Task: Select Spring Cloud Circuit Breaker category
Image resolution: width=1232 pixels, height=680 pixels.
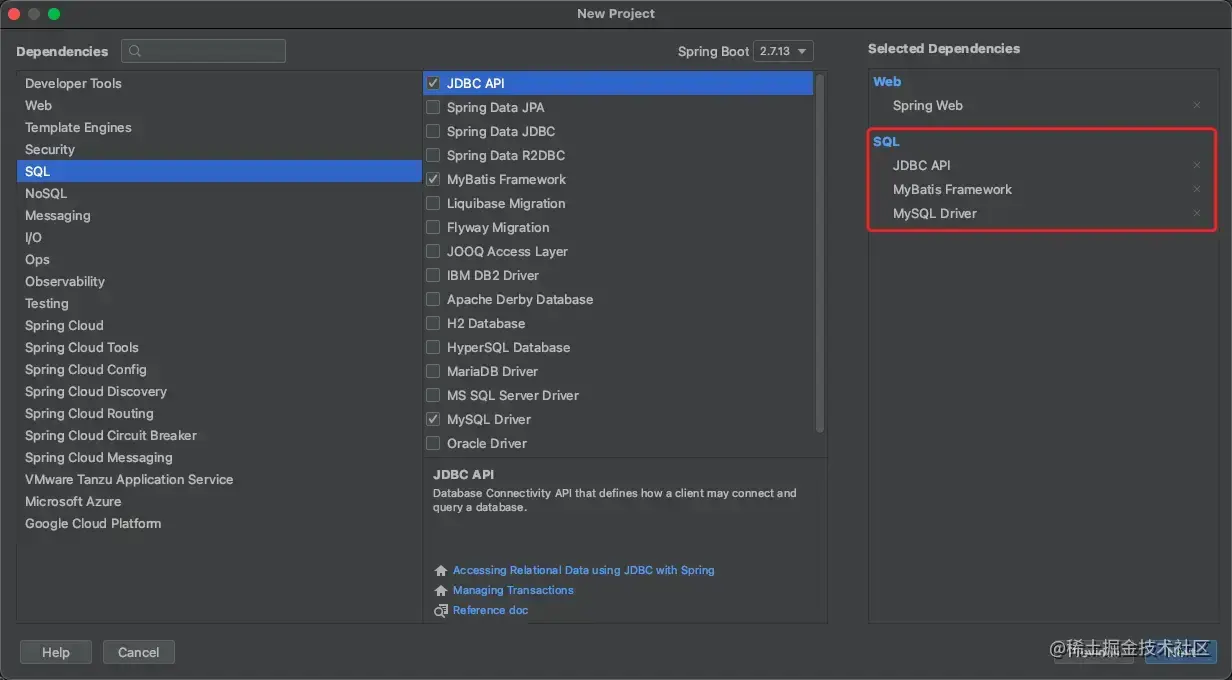Action: (219, 435)
